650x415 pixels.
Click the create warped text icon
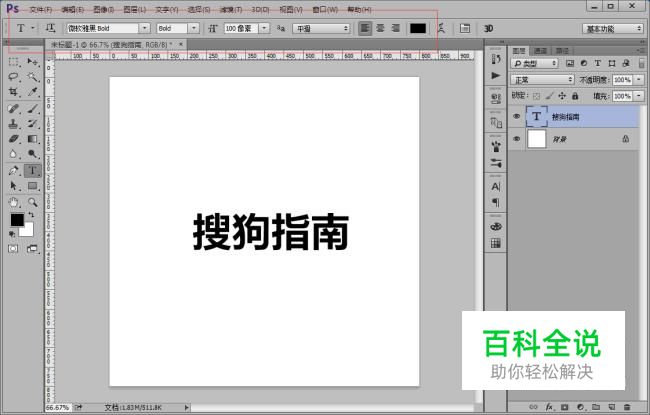coord(441,28)
